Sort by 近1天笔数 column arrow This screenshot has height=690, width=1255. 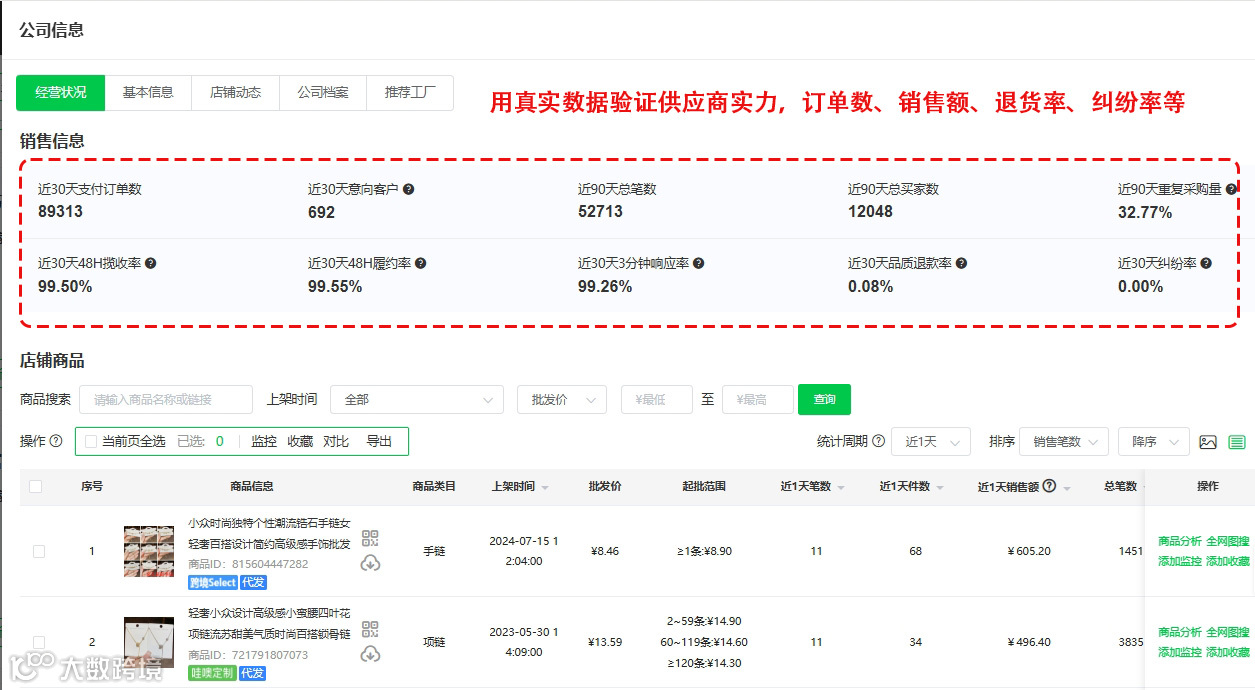[x=840, y=488]
